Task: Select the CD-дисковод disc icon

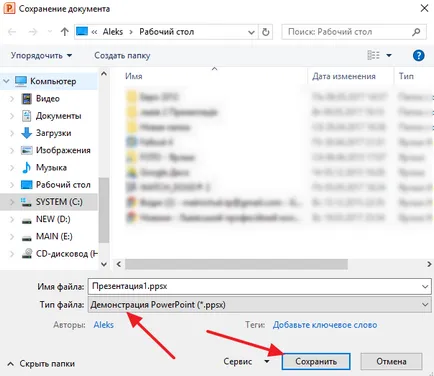Action: (27, 254)
